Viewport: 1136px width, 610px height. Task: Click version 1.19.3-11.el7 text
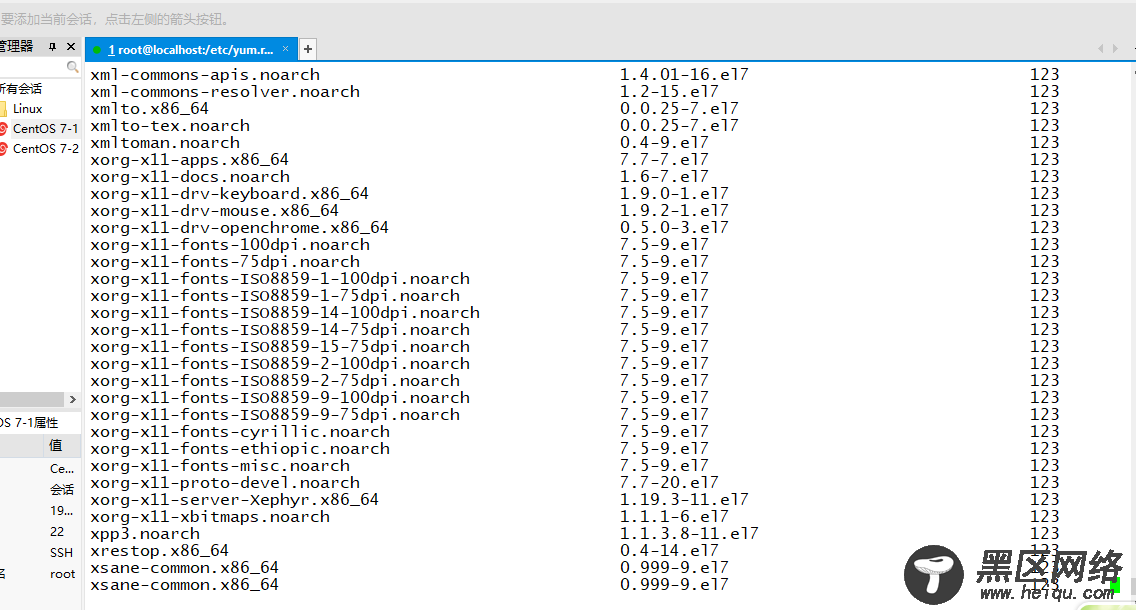(x=684, y=500)
